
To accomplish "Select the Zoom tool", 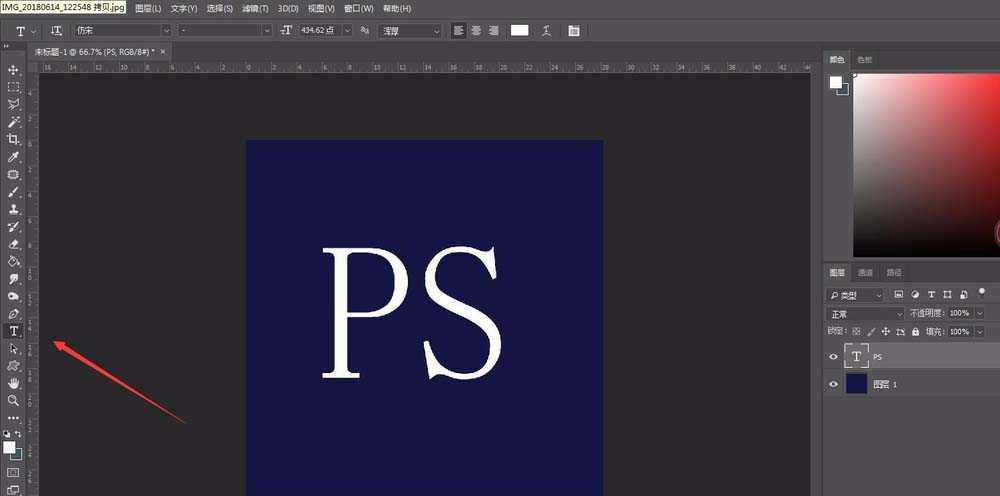I will click(x=14, y=400).
